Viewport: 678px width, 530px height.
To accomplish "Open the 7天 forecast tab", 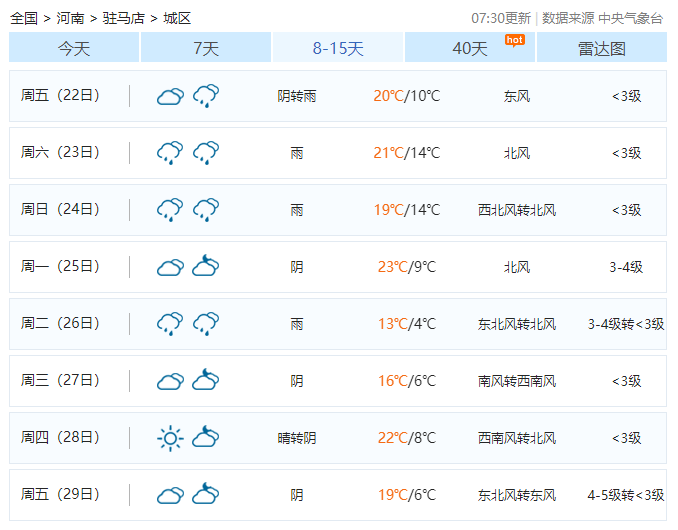I will [206, 48].
